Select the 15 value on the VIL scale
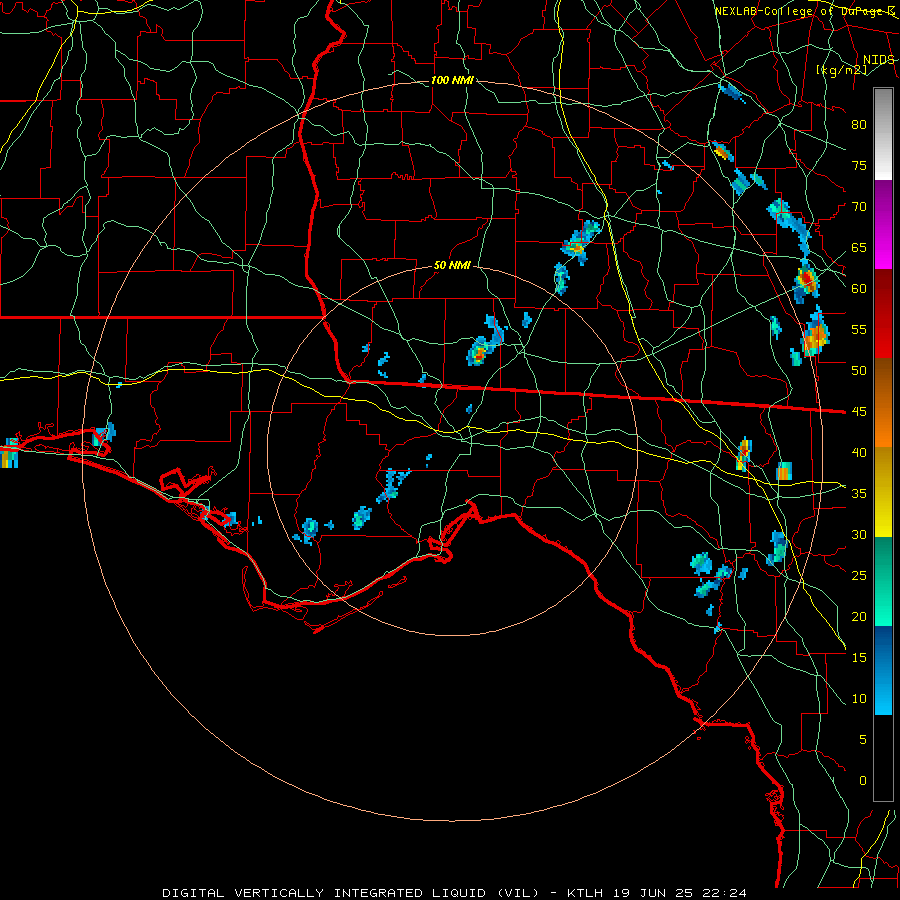The height and width of the screenshot is (900, 900). [x=859, y=657]
